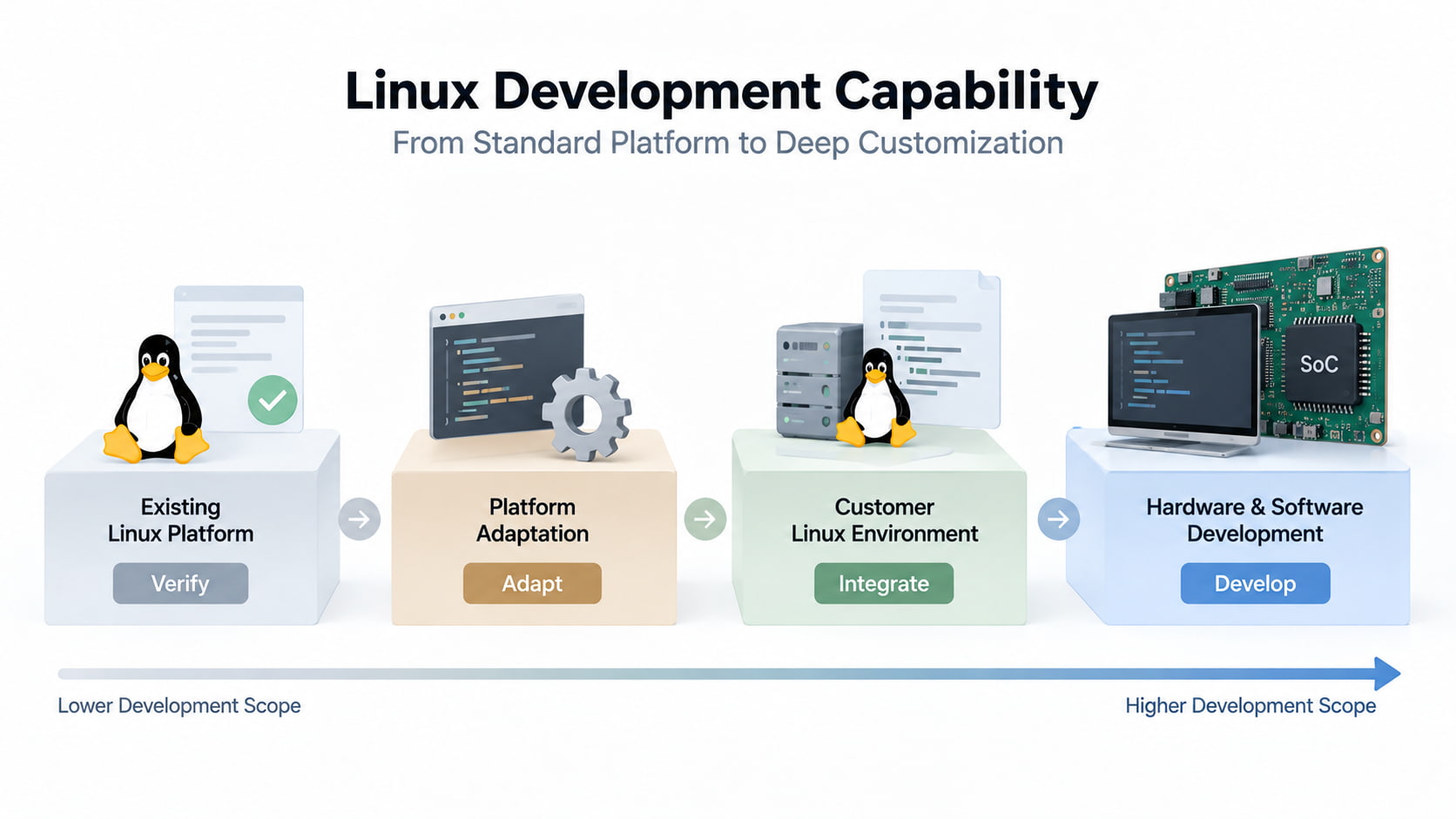1456x819 pixels.
Task: Click subtitle 'From Standard Platform to Deep Customization'
Action: pos(728,143)
